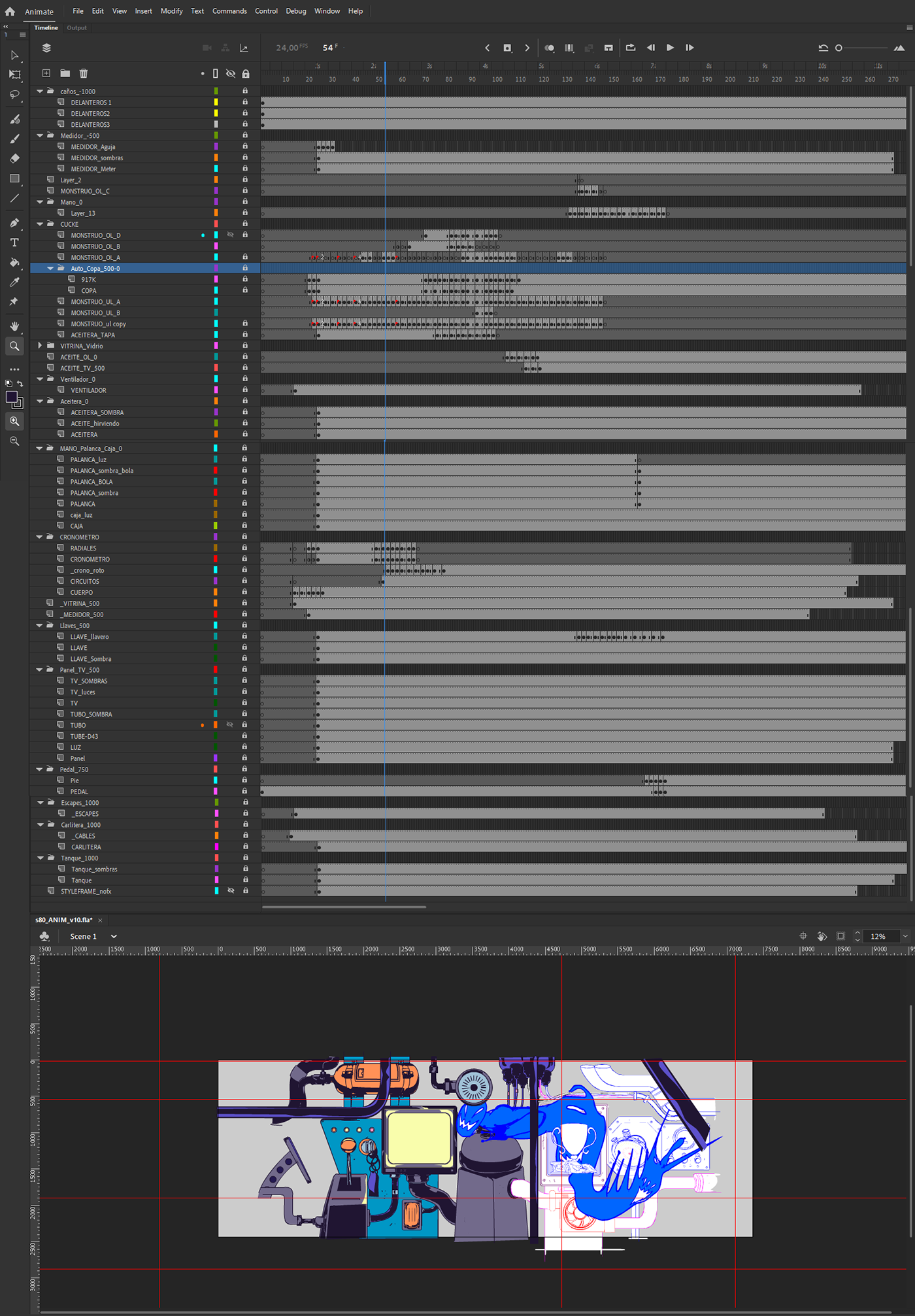
Task: Open the Window menu
Action: click(327, 11)
